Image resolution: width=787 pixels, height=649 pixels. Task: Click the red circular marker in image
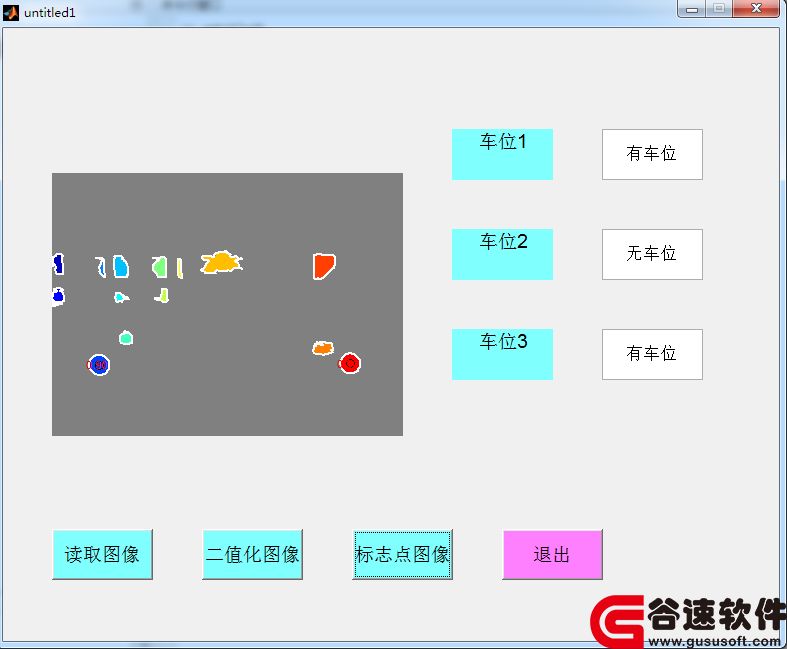click(350, 363)
